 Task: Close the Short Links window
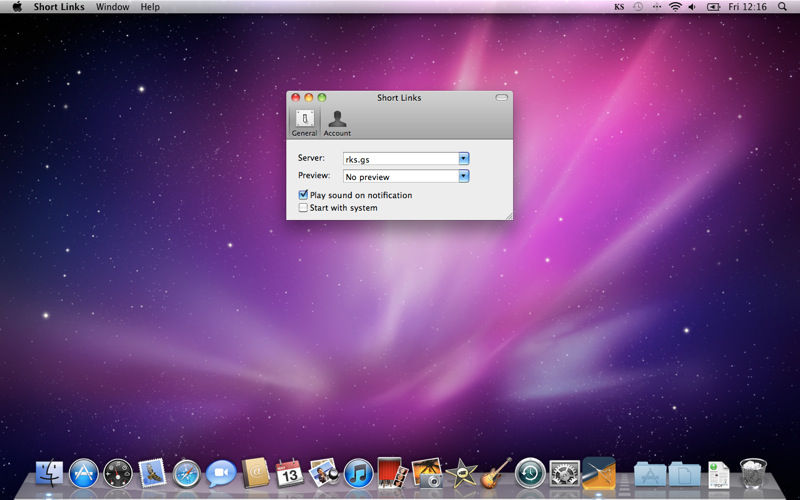[295, 97]
